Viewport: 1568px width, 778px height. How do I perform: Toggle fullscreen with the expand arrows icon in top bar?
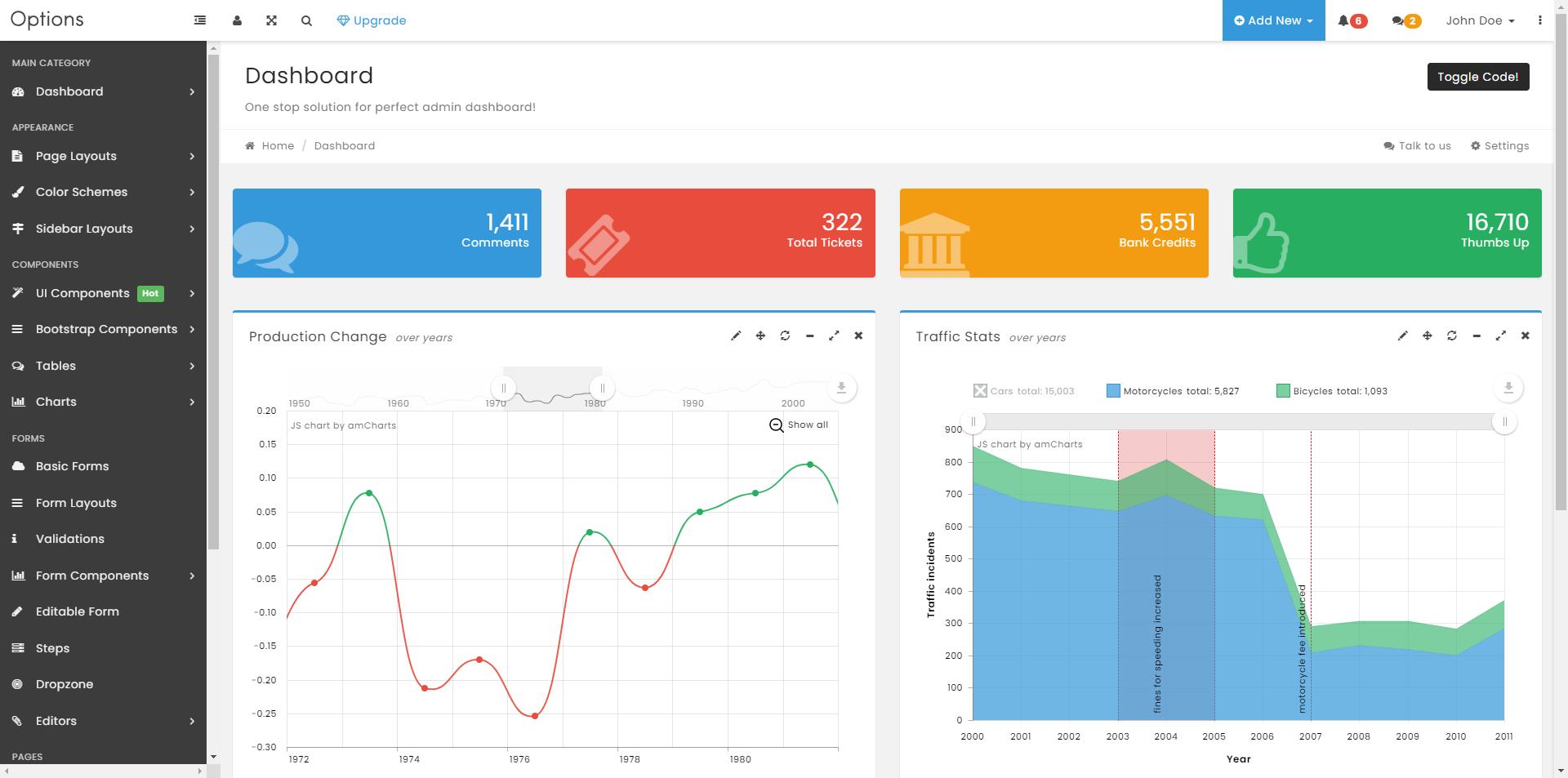[x=272, y=20]
